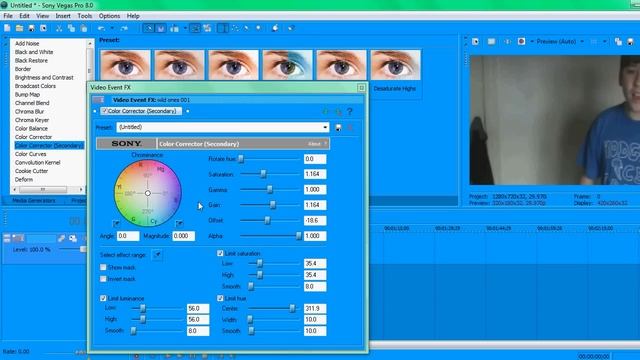The width and height of the screenshot is (640, 360).
Task: Click the Open folder toolbar icon
Action: tap(19, 28)
